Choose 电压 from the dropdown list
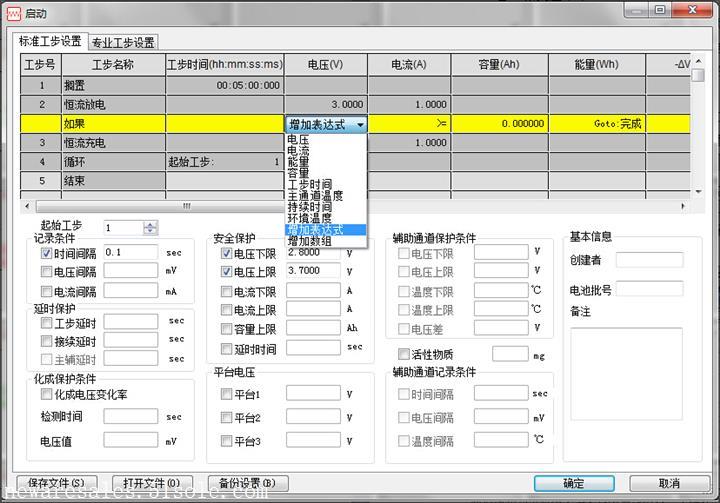Image resolution: width=720 pixels, height=503 pixels. pos(298,141)
